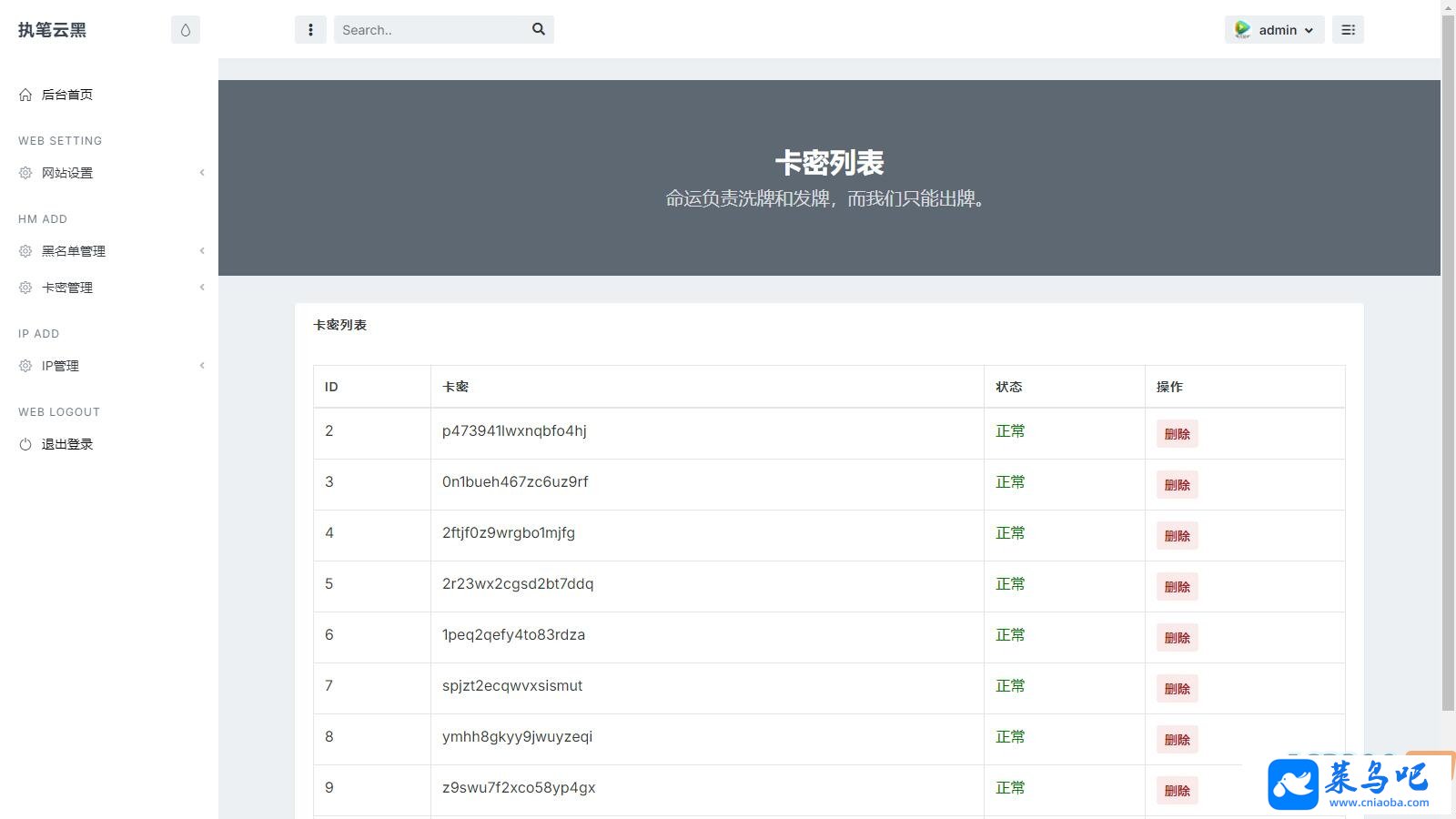Delete card key row with ID 2
1456x819 pixels.
[1177, 434]
